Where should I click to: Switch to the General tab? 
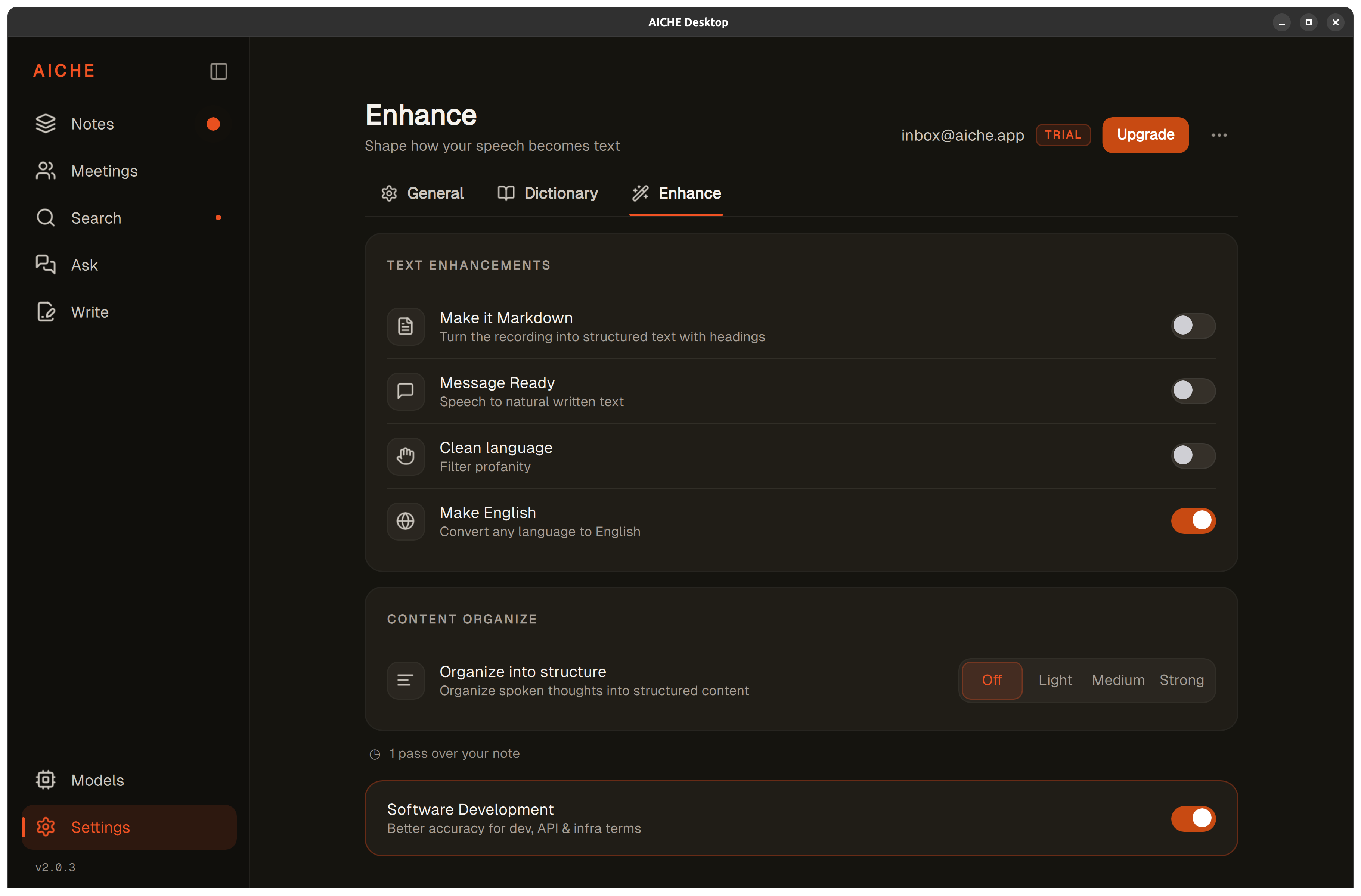coord(422,194)
